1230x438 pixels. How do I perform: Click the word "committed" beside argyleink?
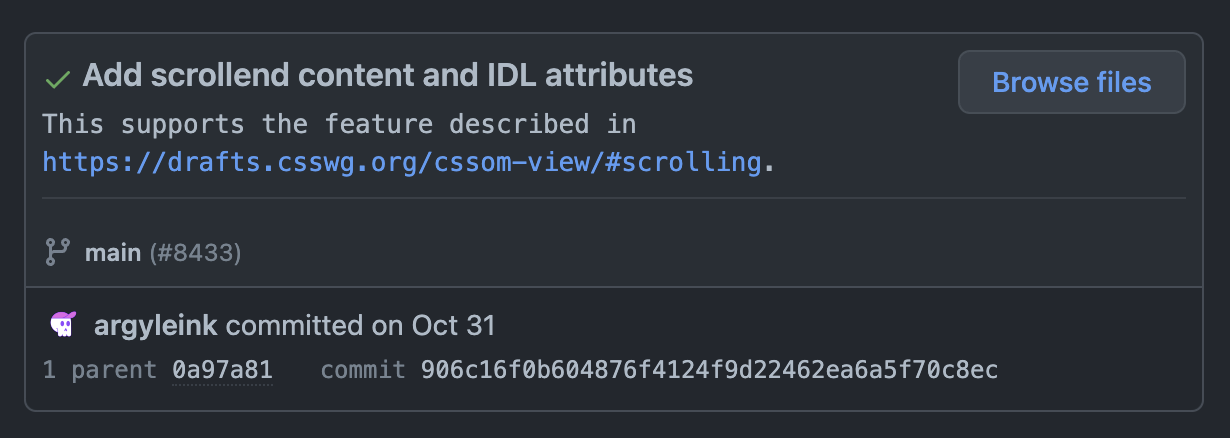(x=294, y=325)
